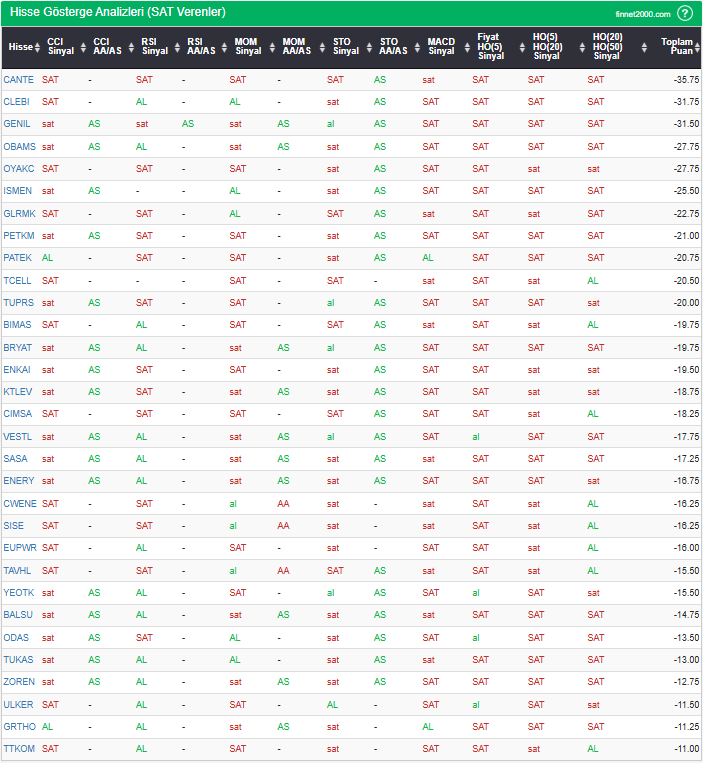Click the Hisse Gösterge Analizleri title
Image resolution: width=703 pixels, height=763 pixels.
(115, 13)
